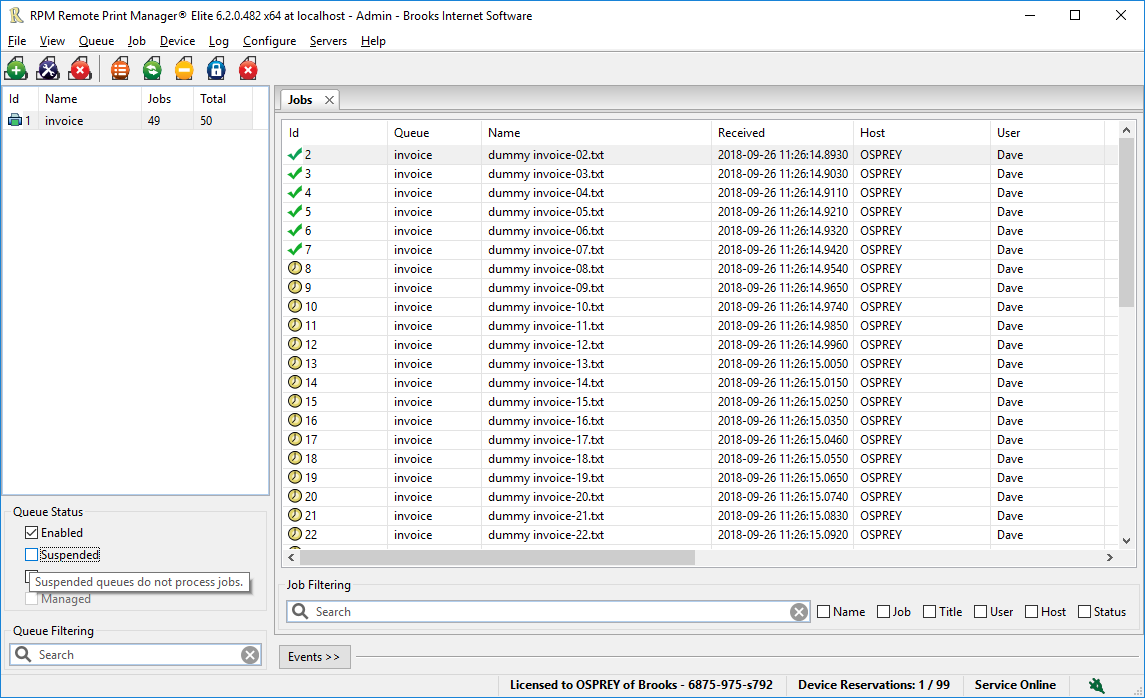Screen dimensions: 1145x698
Task: Click the green arrows refresh toolbar icon
Action: pyautogui.click(x=152, y=69)
